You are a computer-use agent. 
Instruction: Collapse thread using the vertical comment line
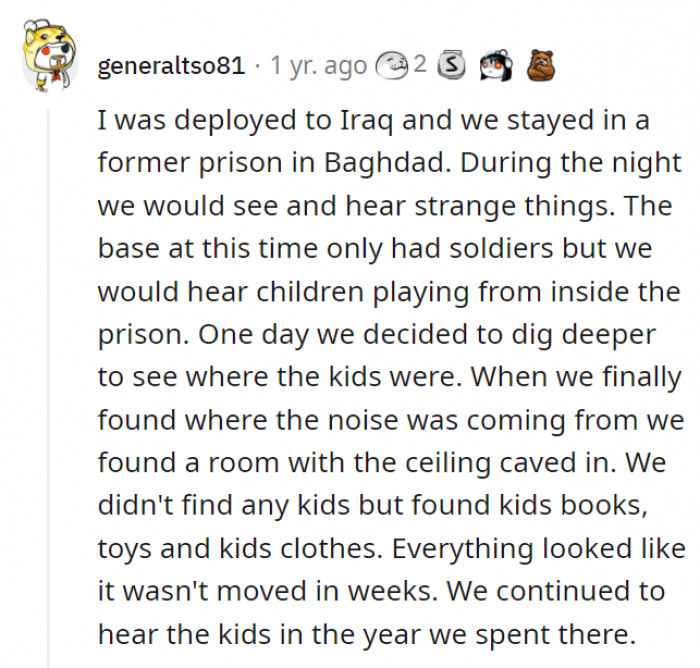(48, 388)
